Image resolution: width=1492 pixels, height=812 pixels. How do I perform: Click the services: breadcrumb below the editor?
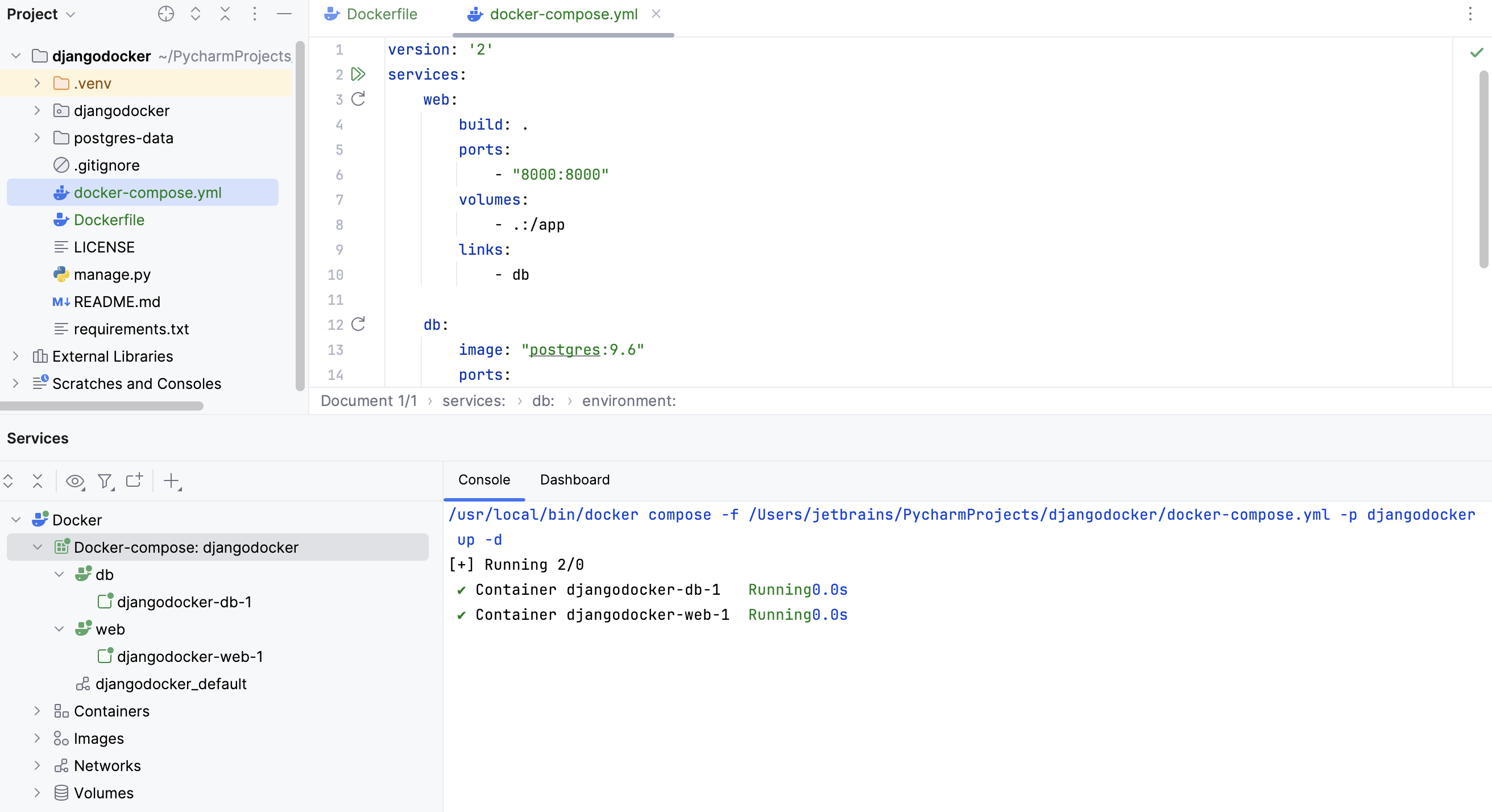pyautogui.click(x=473, y=400)
